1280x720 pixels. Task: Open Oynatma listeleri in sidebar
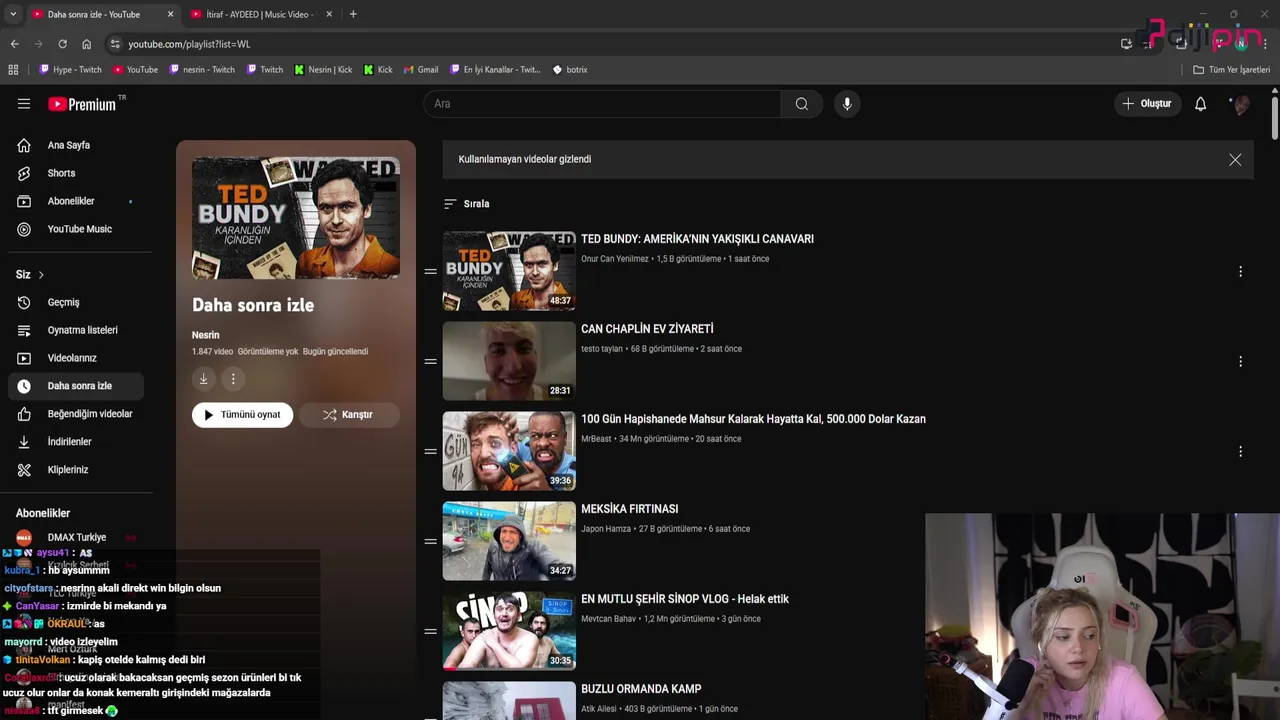75,330
